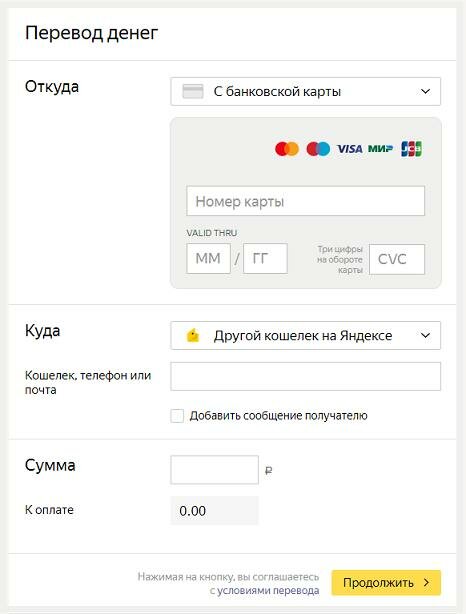Click the ruble currency symbol

click(x=268, y=470)
